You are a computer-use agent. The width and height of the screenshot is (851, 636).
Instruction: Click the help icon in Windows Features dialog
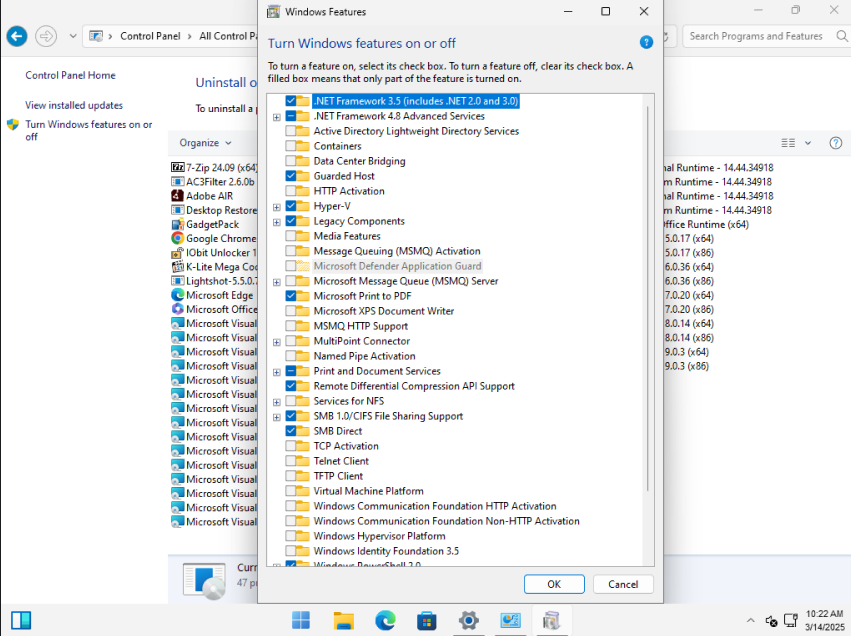point(646,42)
